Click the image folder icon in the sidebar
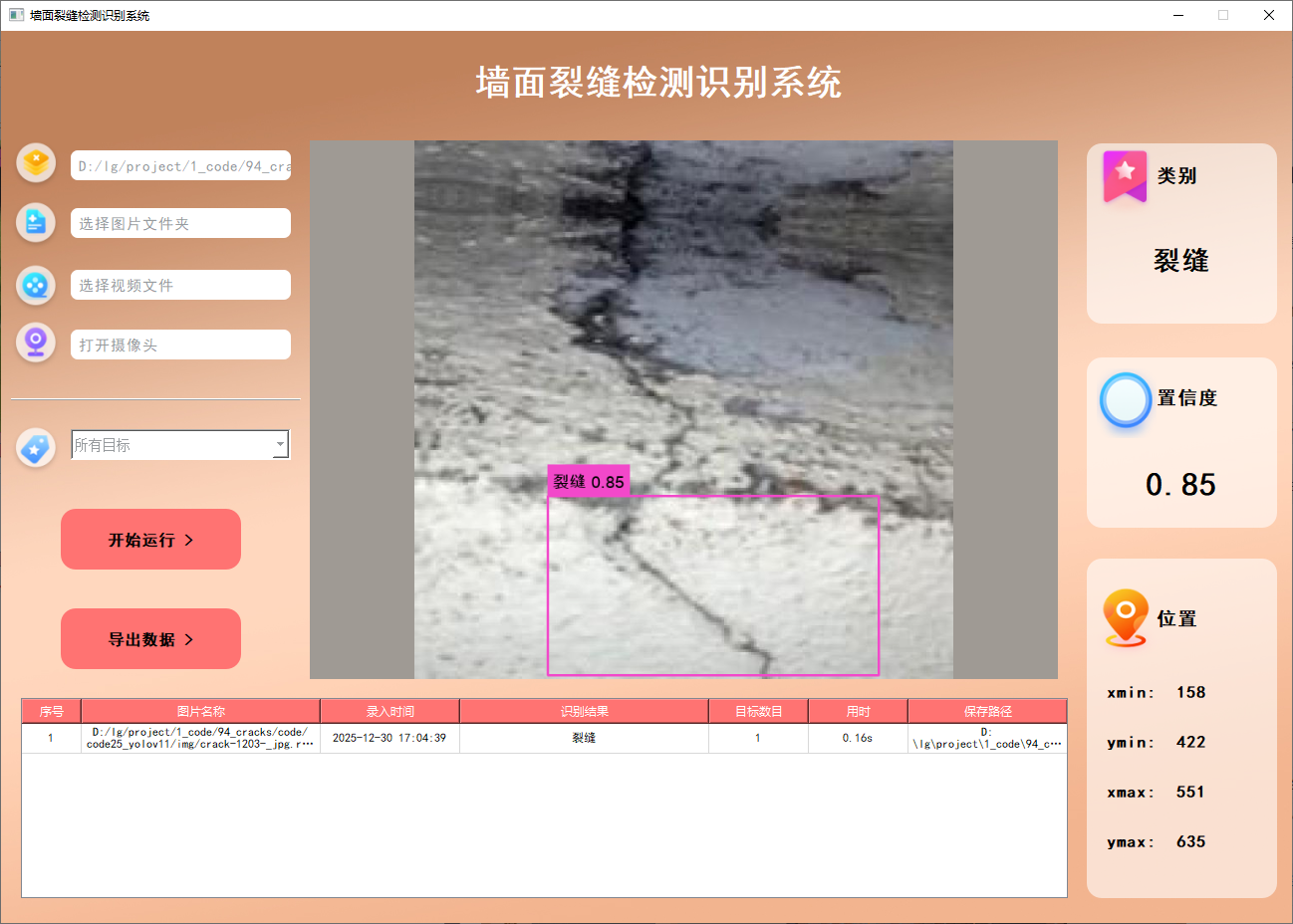1293x924 pixels. pos(36,223)
